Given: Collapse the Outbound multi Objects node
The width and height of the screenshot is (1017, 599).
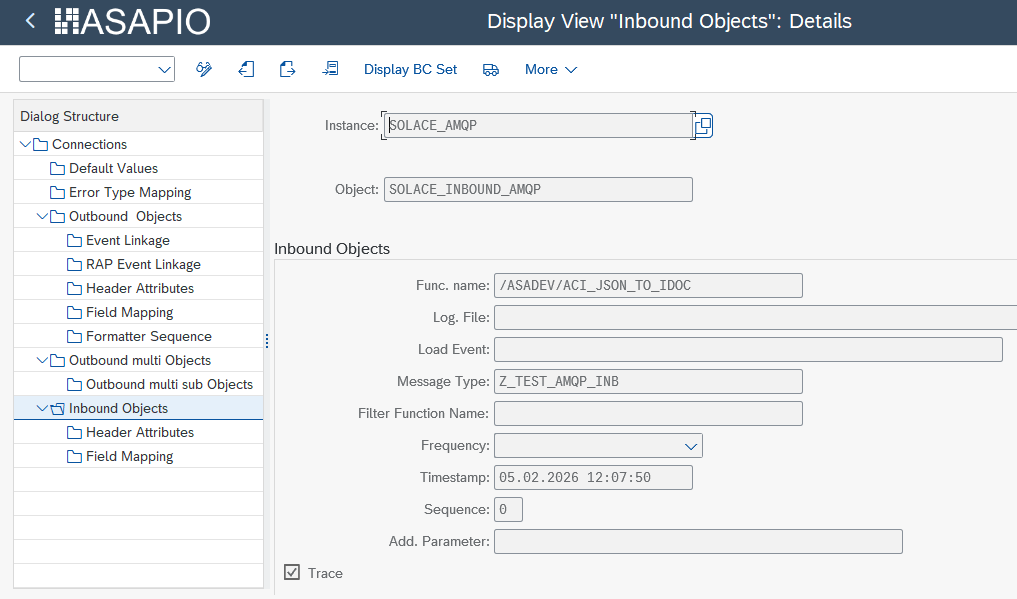Looking at the screenshot, I should point(42,361).
